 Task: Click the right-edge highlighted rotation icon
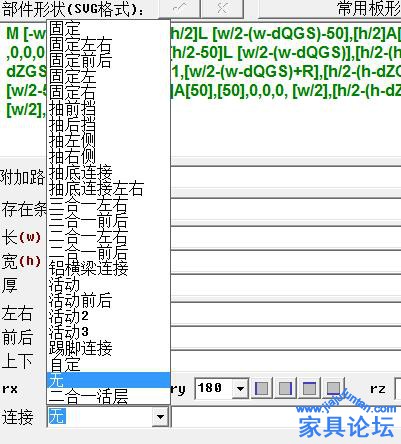coord(285,388)
